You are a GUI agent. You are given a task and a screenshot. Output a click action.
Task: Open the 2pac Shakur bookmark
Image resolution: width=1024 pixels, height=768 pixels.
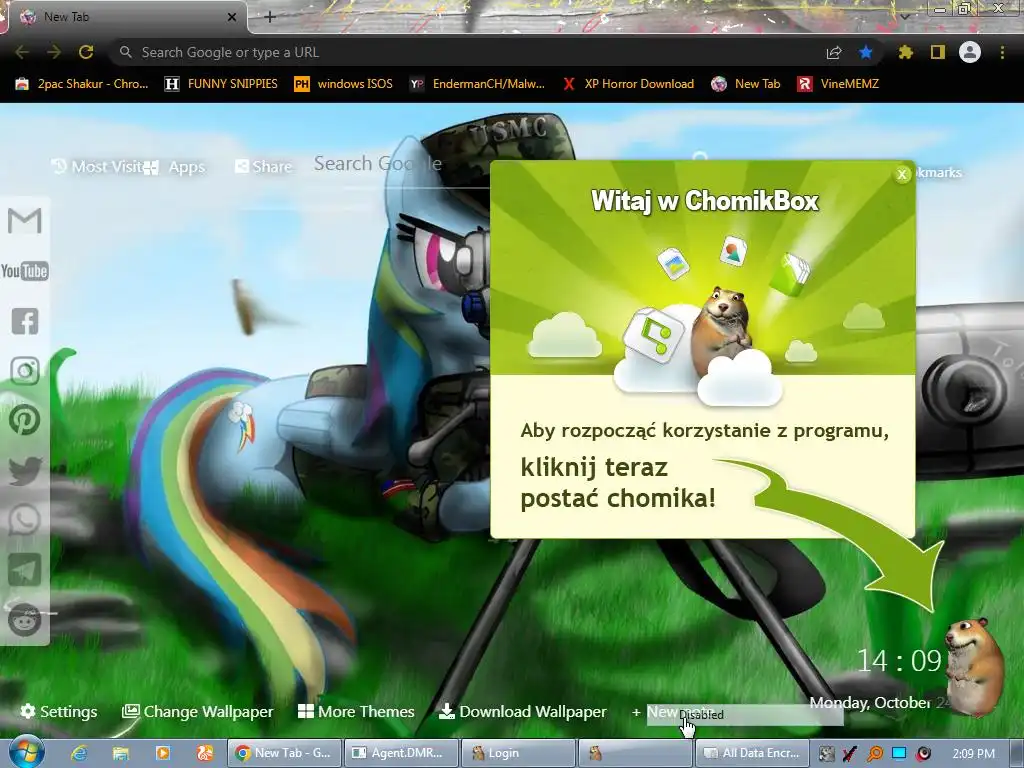(x=82, y=84)
